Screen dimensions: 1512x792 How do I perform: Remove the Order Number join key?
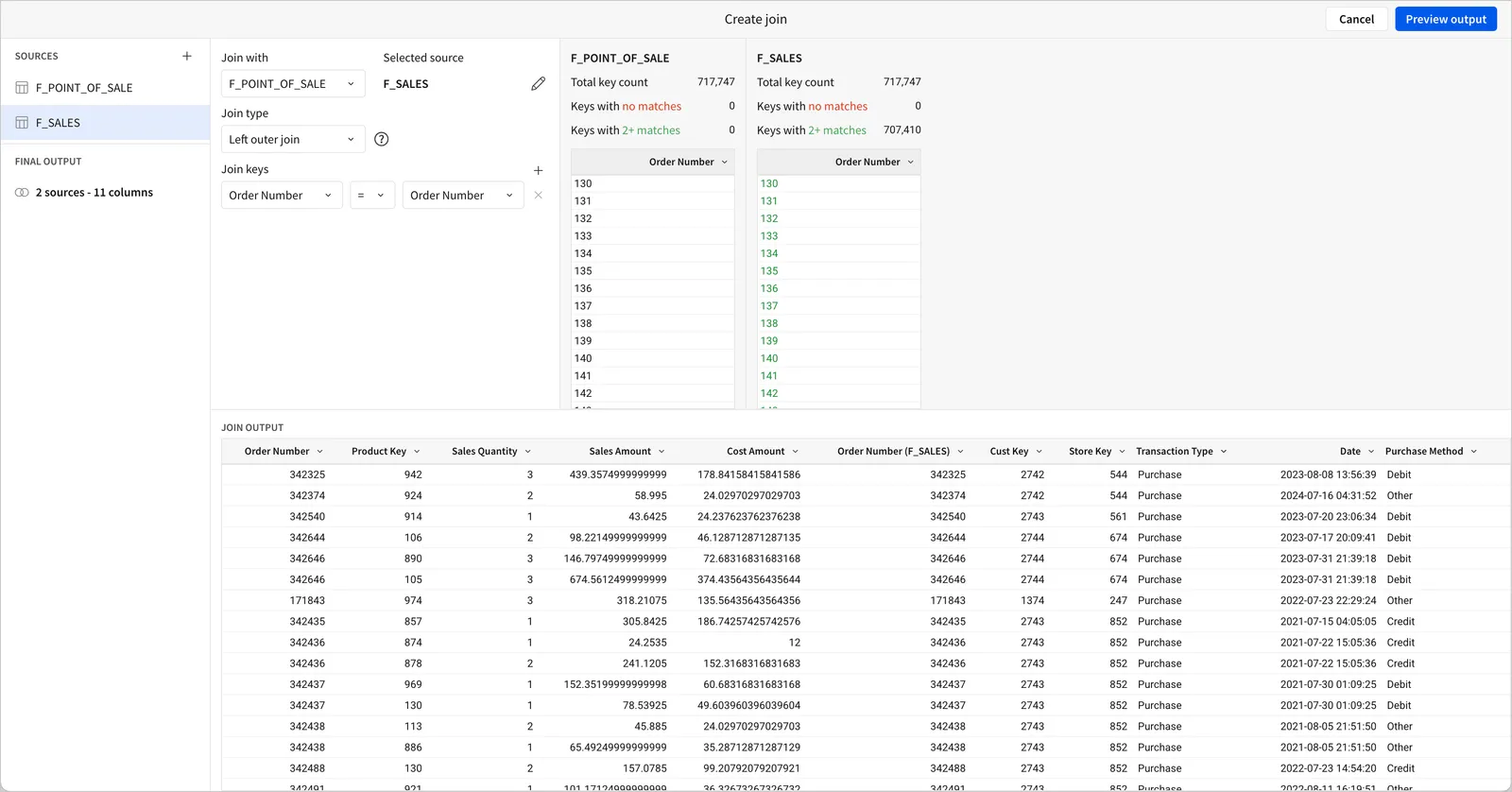click(539, 196)
